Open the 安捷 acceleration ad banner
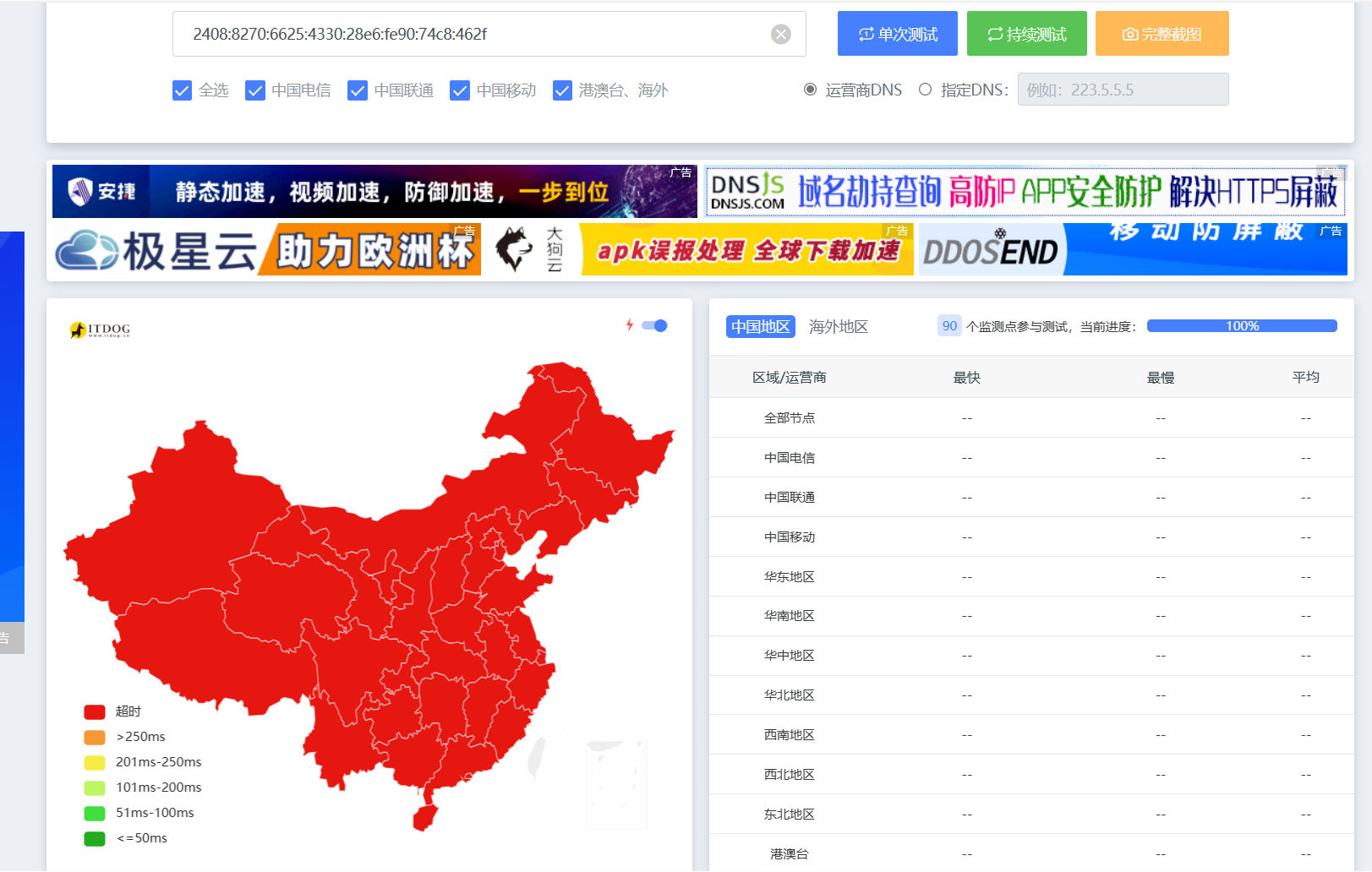 tap(374, 192)
